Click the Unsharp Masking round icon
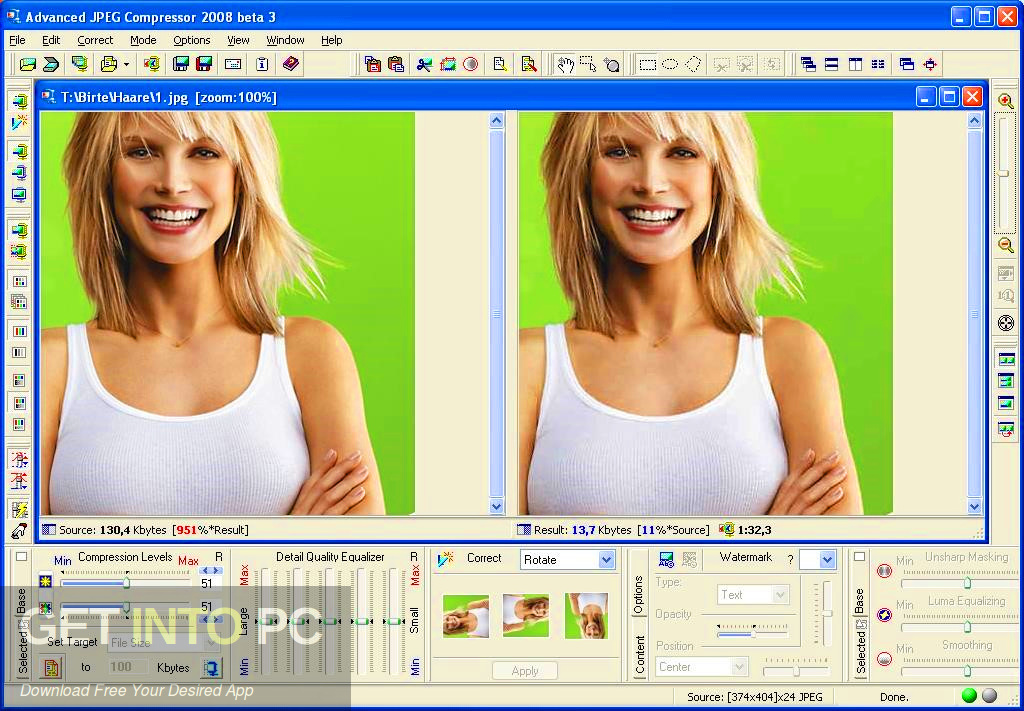The width and height of the screenshot is (1024, 711). point(884,571)
